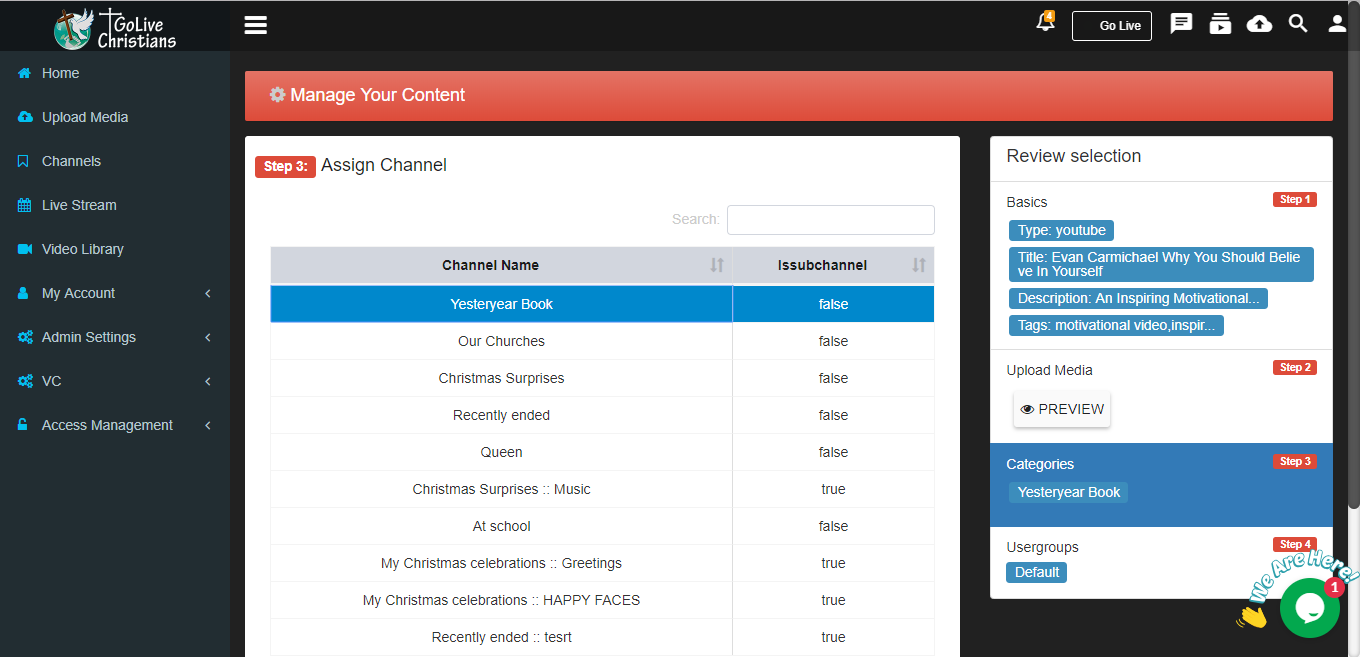Click the Step 3 badge beside Categories
Viewport: 1360px width, 657px height.
(x=1295, y=461)
